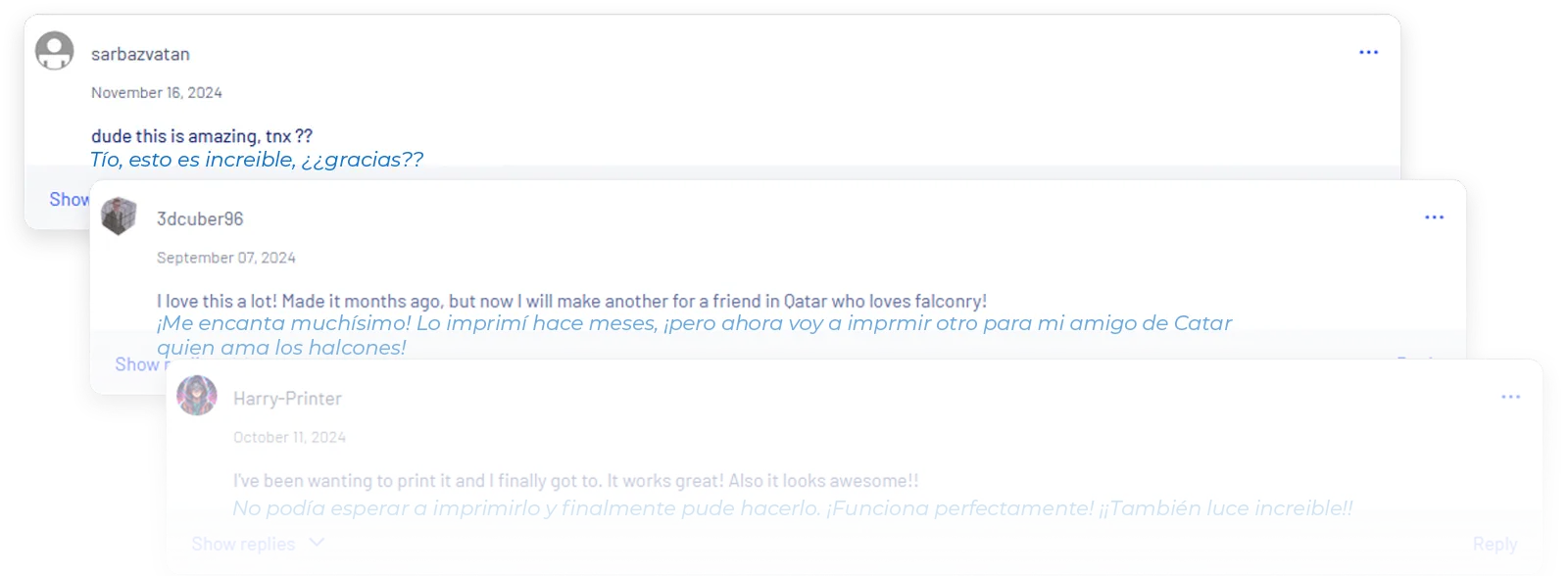Image resolution: width=1568 pixels, height=576 pixels.
Task: Expand the Show replies section on 3dcuber96's comment
Action: click(139, 364)
